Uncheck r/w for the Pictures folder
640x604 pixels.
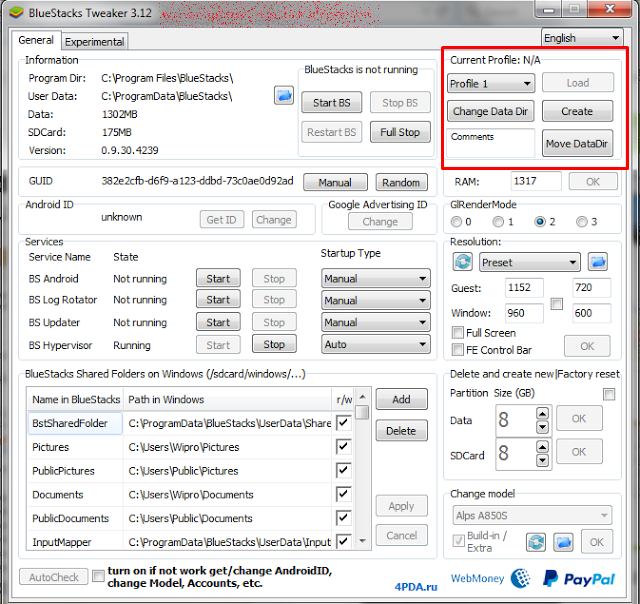coord(343,446)
